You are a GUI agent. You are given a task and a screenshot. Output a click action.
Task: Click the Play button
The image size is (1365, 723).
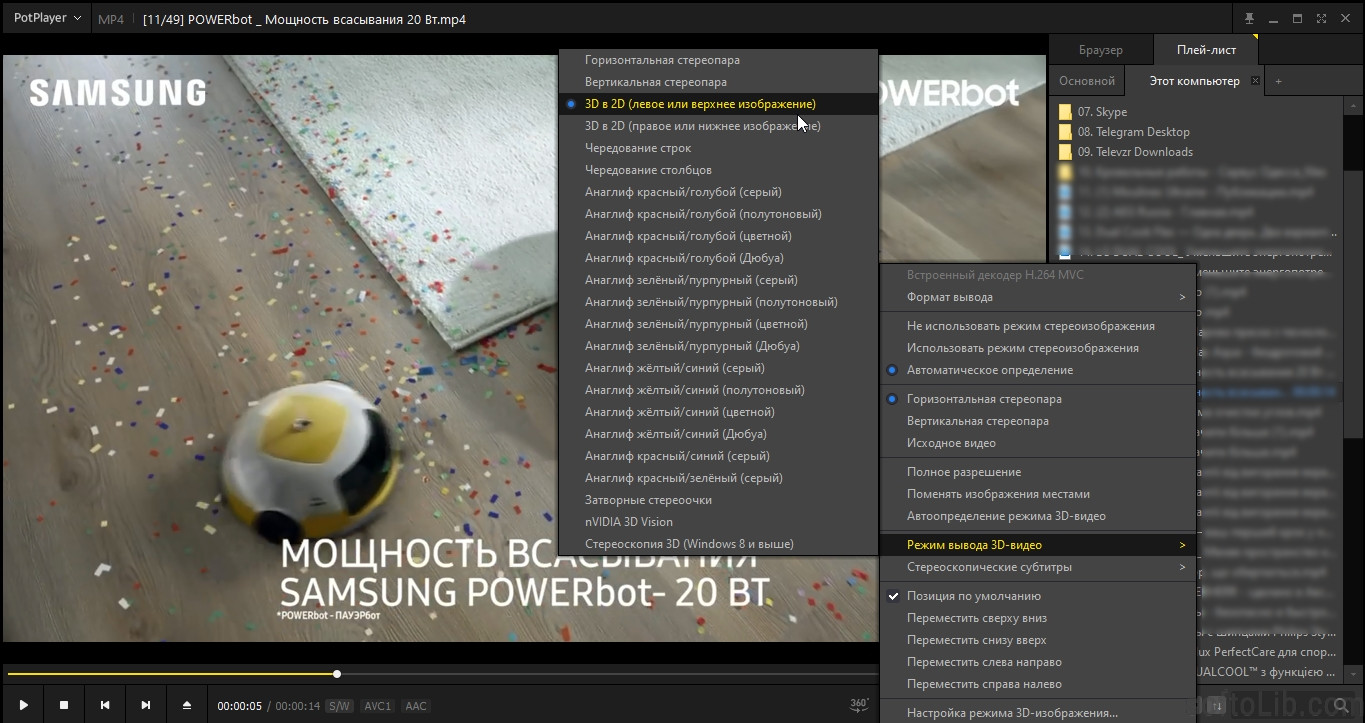point(23,705)
